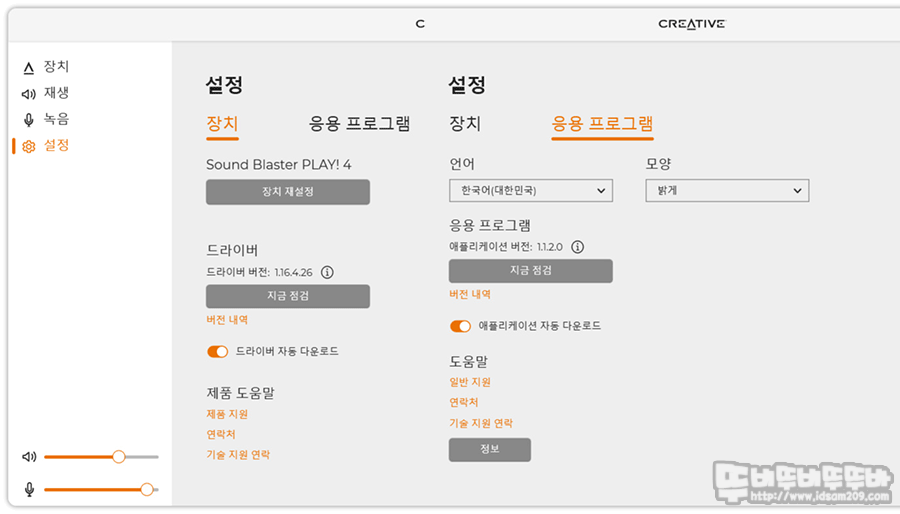This screenshot has height=514, width=900.
Task: Switch to the 응용 프로그램 tab in the left panel
Action: (359, 124)
